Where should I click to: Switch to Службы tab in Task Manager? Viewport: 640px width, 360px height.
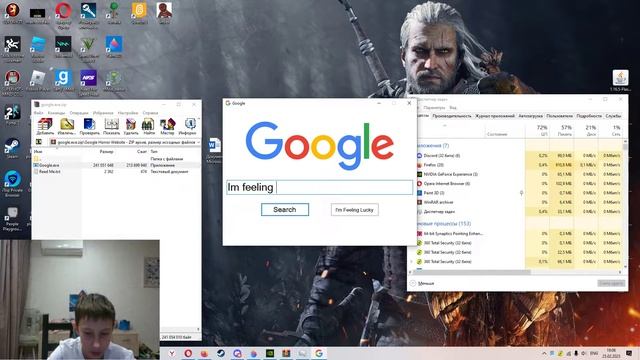point(613,116)
